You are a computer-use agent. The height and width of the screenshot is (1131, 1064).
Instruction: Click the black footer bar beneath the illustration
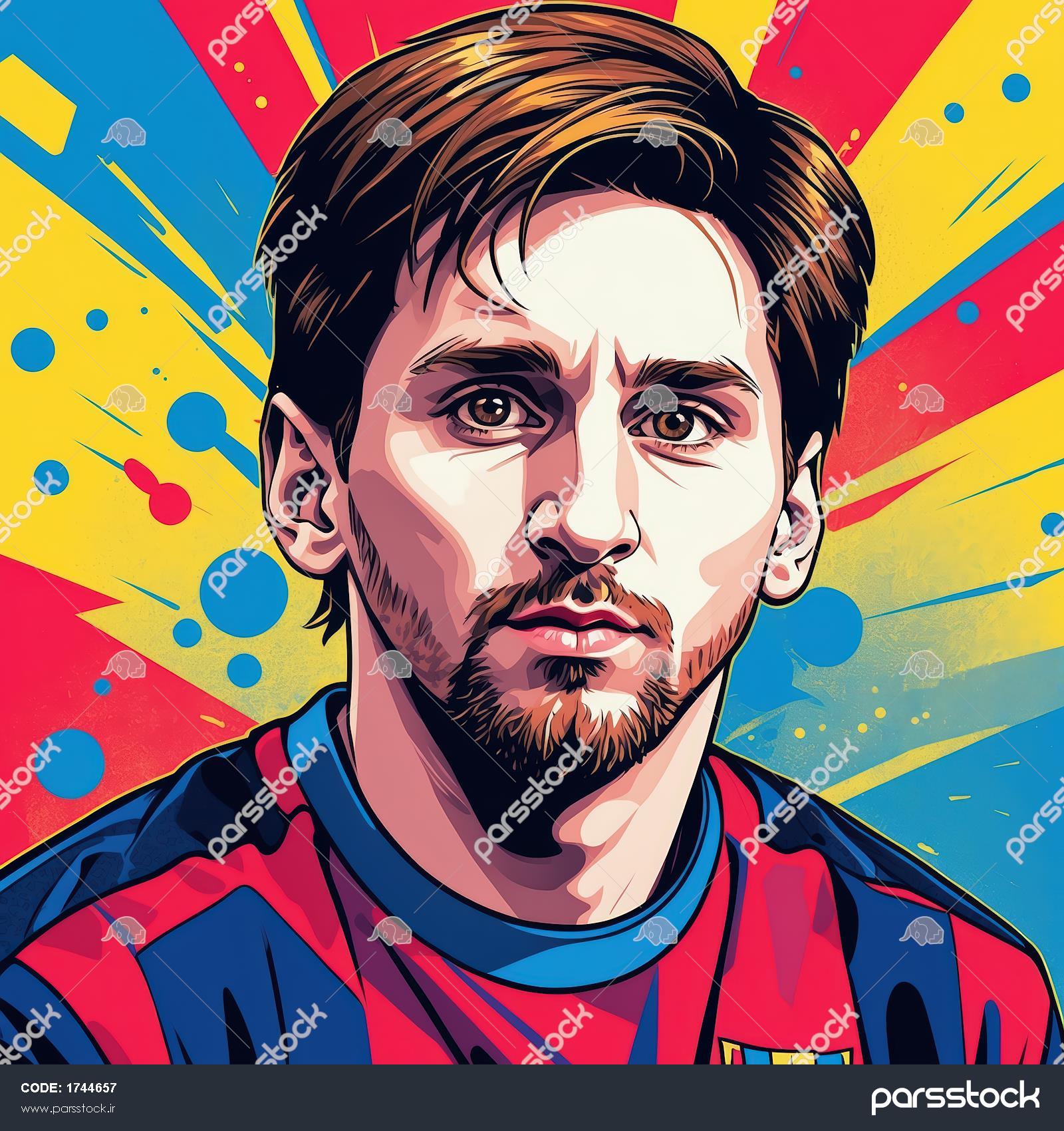(532, 1098)
